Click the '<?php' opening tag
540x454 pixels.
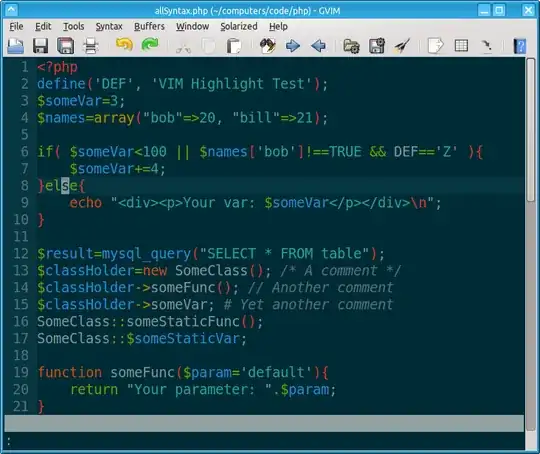pyautogui.click(x=58, y=67)
